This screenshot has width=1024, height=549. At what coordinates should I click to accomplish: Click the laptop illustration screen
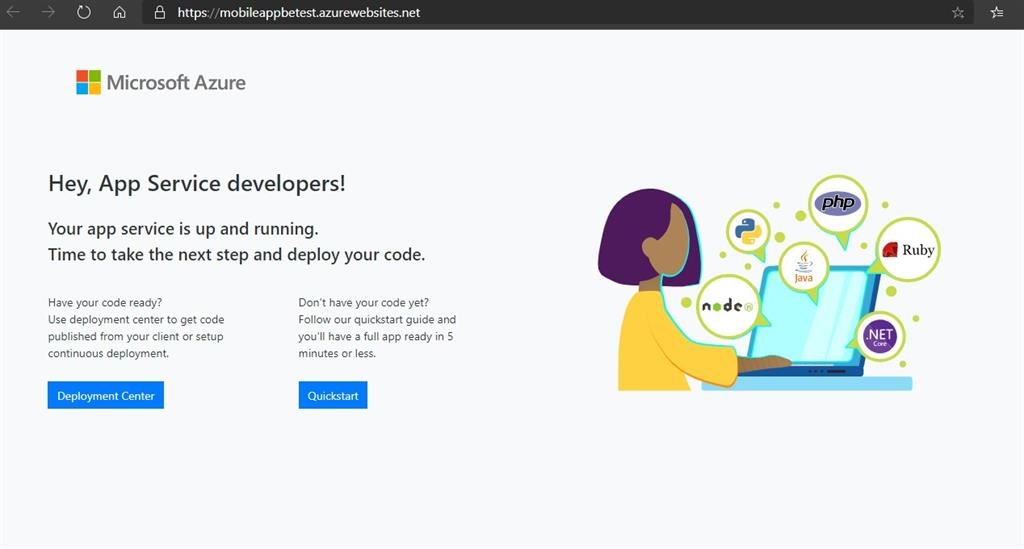(810, 317)
